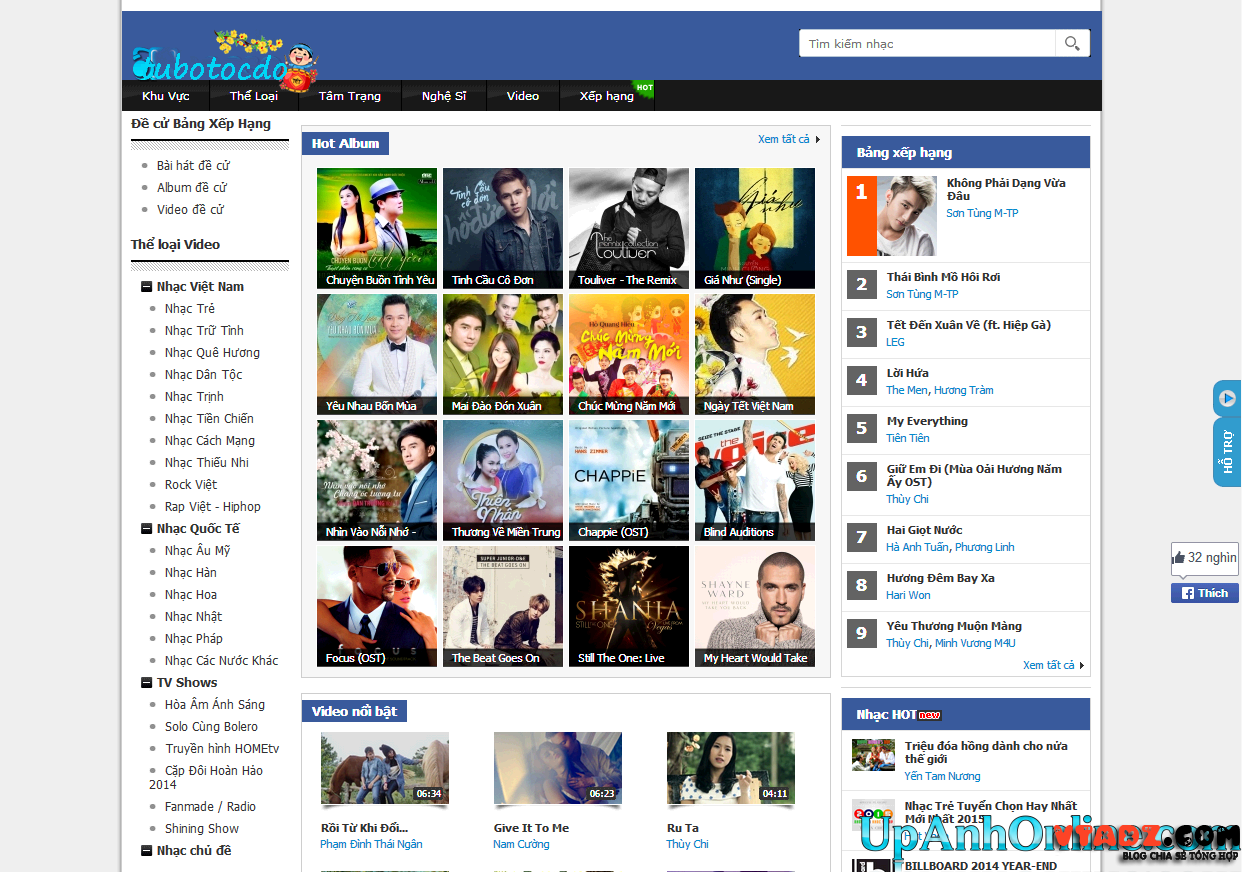
Task: Collapse the Nhạc Việt Nam category
Action: (146, 287)
